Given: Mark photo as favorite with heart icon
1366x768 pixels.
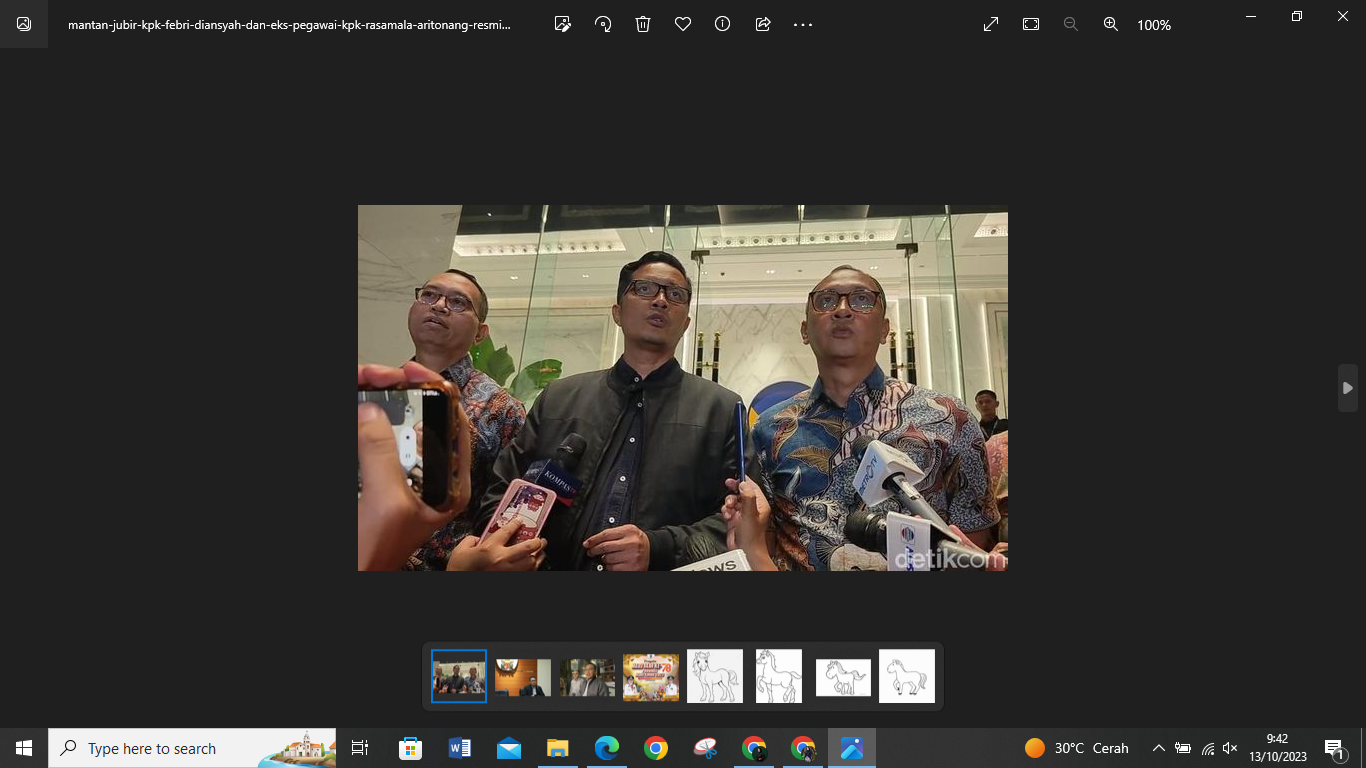Looking at the screenshot, I should [x=683, y=24].
